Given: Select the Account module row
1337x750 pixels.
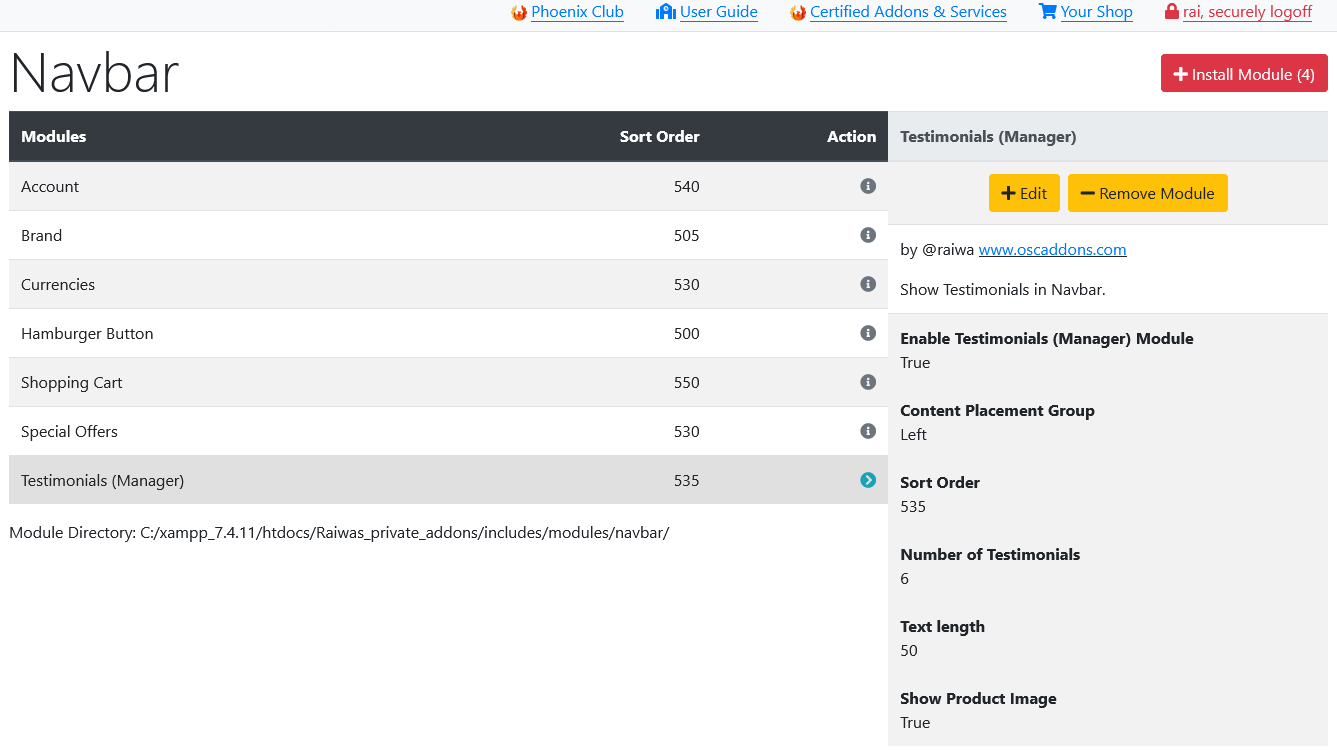Looking at the screenshot, I should 448,186.
